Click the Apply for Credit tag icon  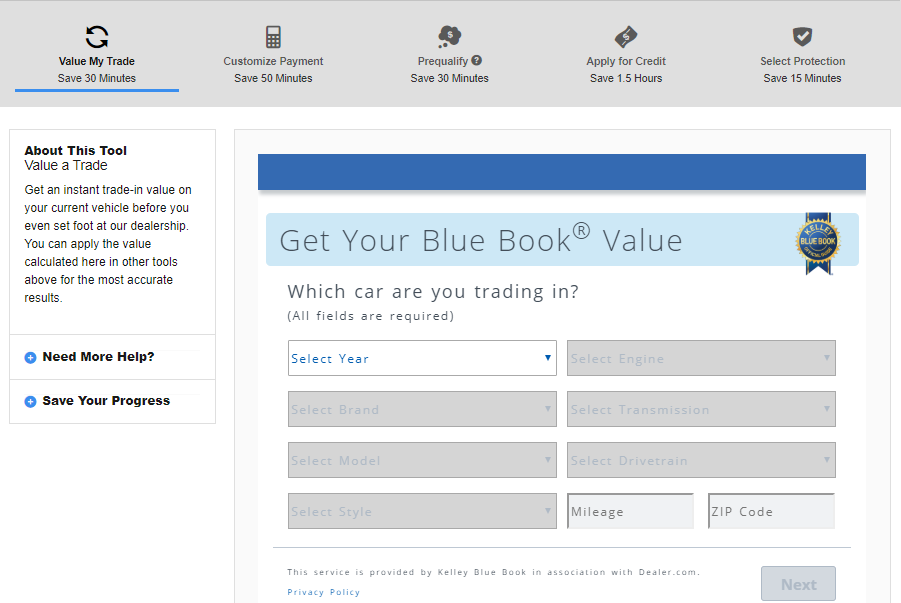626,37
